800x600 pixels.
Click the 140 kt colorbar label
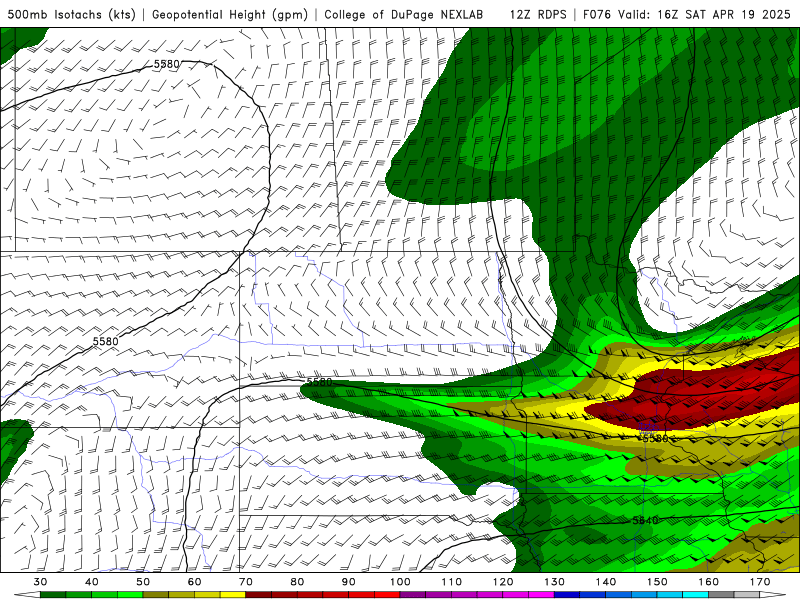(x=606, y=582)
